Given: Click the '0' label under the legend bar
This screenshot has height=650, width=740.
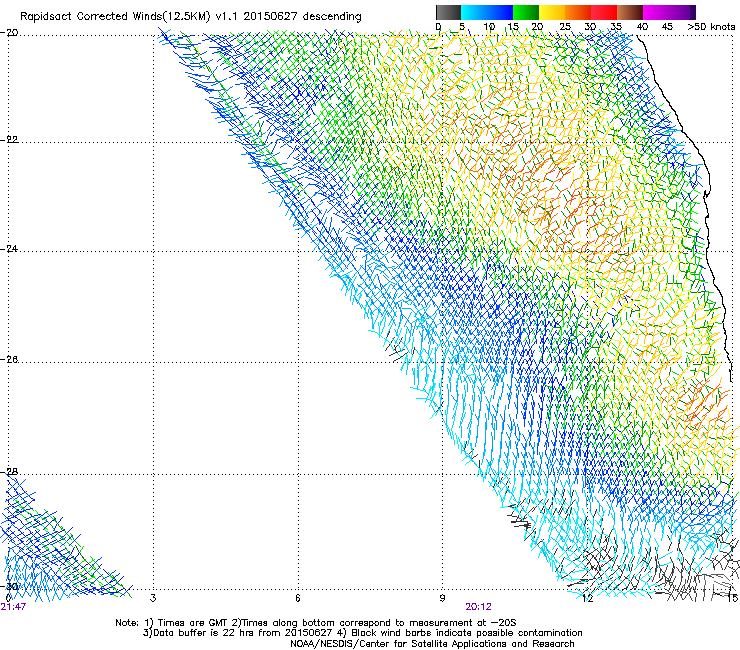Looking at the screenshot, I should click(x=438, y=27).
